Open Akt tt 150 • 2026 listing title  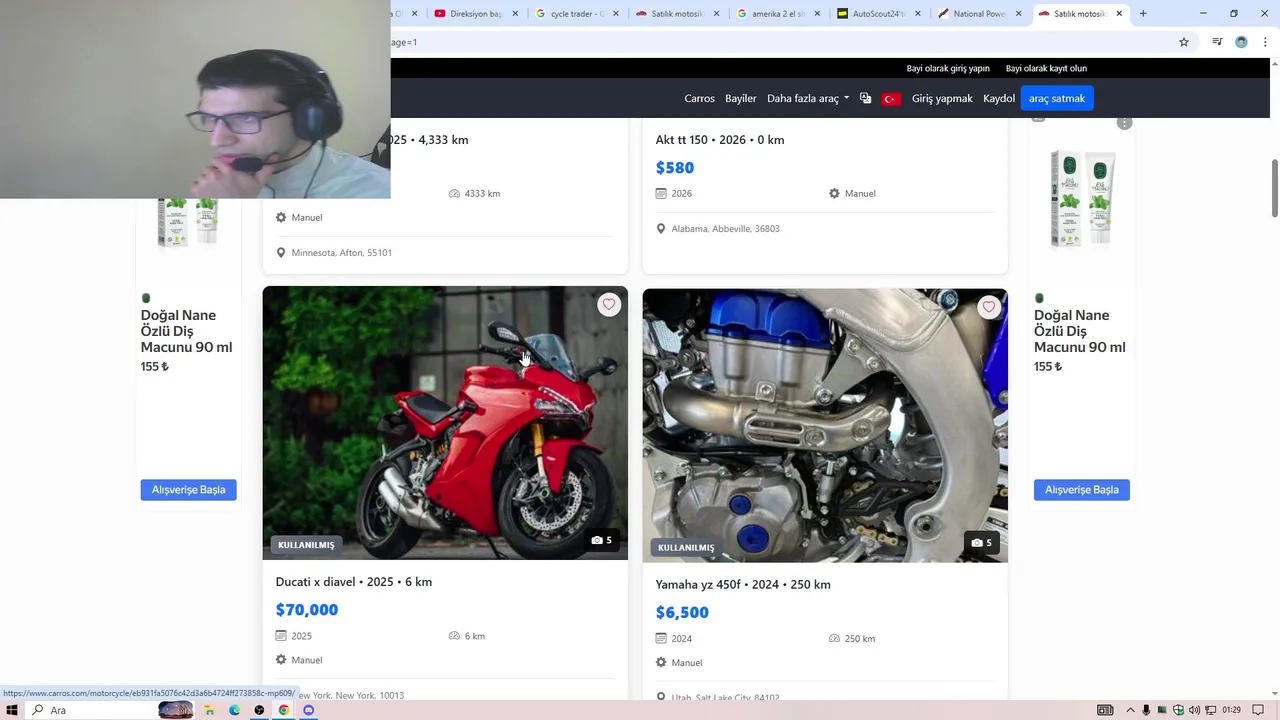coord(720,140)
